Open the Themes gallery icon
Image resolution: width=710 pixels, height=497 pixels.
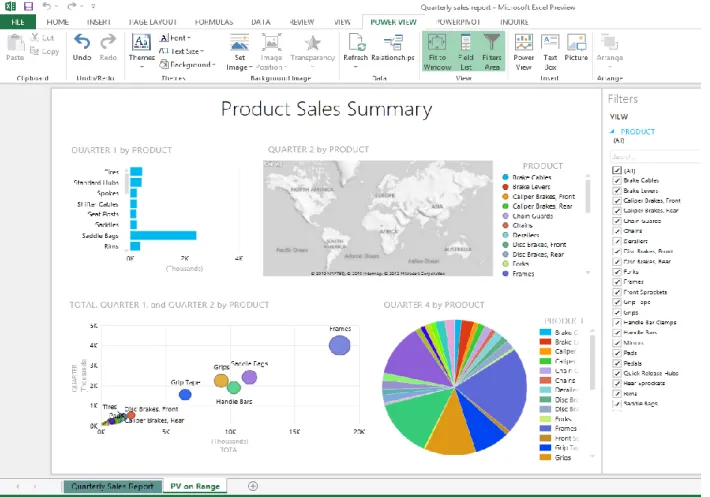click(141, 43)
